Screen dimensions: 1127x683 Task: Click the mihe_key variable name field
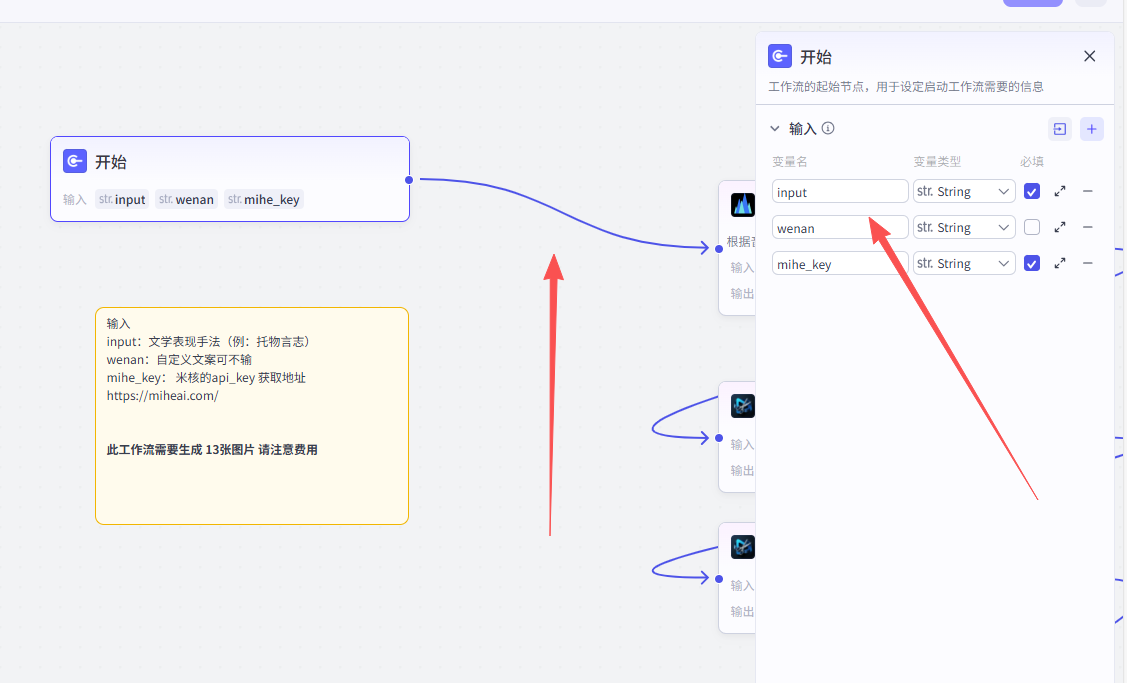click(x=839, y=264)
